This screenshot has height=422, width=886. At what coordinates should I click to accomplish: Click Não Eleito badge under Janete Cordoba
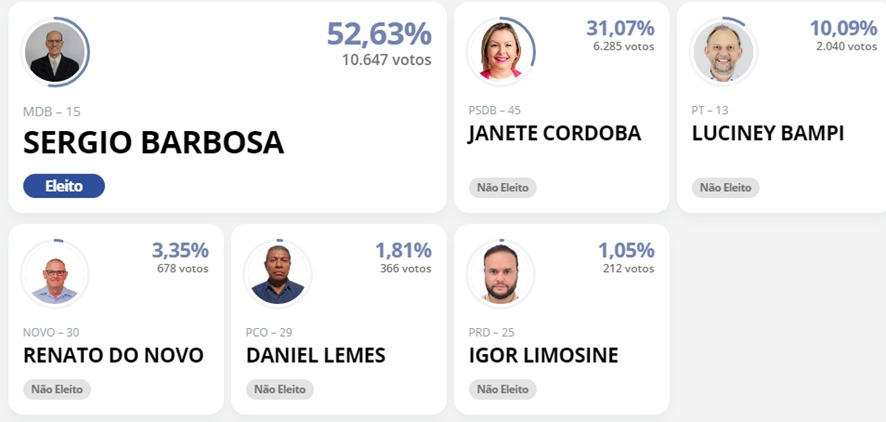502,188
